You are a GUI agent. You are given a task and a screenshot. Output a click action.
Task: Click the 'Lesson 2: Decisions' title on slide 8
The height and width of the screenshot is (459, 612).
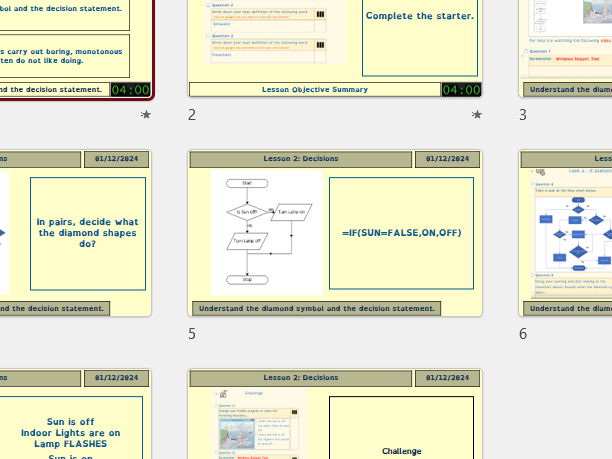pyautogui.click(x=301, y=378)
